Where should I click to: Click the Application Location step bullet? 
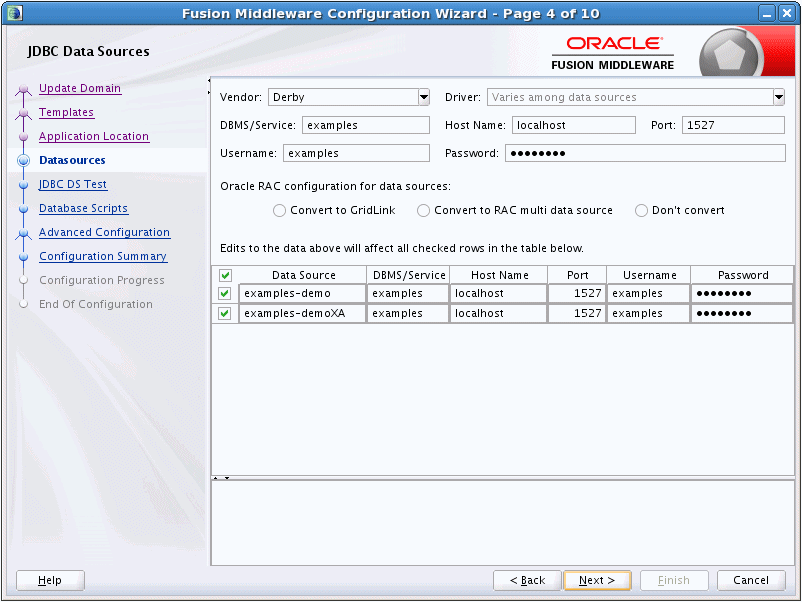(23, 137)
